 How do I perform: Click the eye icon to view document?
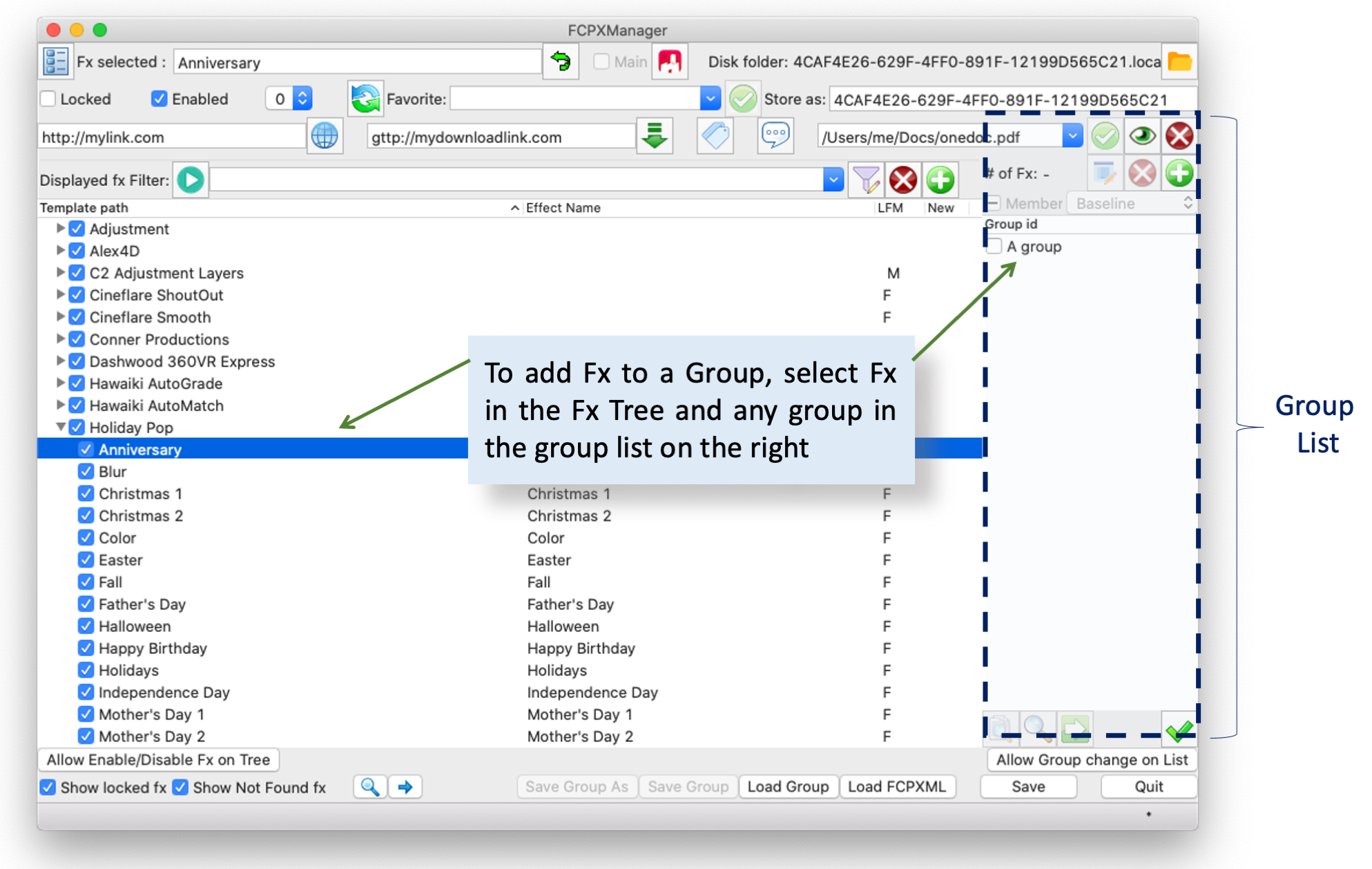pyautogui.click(x=1142, y=135)
